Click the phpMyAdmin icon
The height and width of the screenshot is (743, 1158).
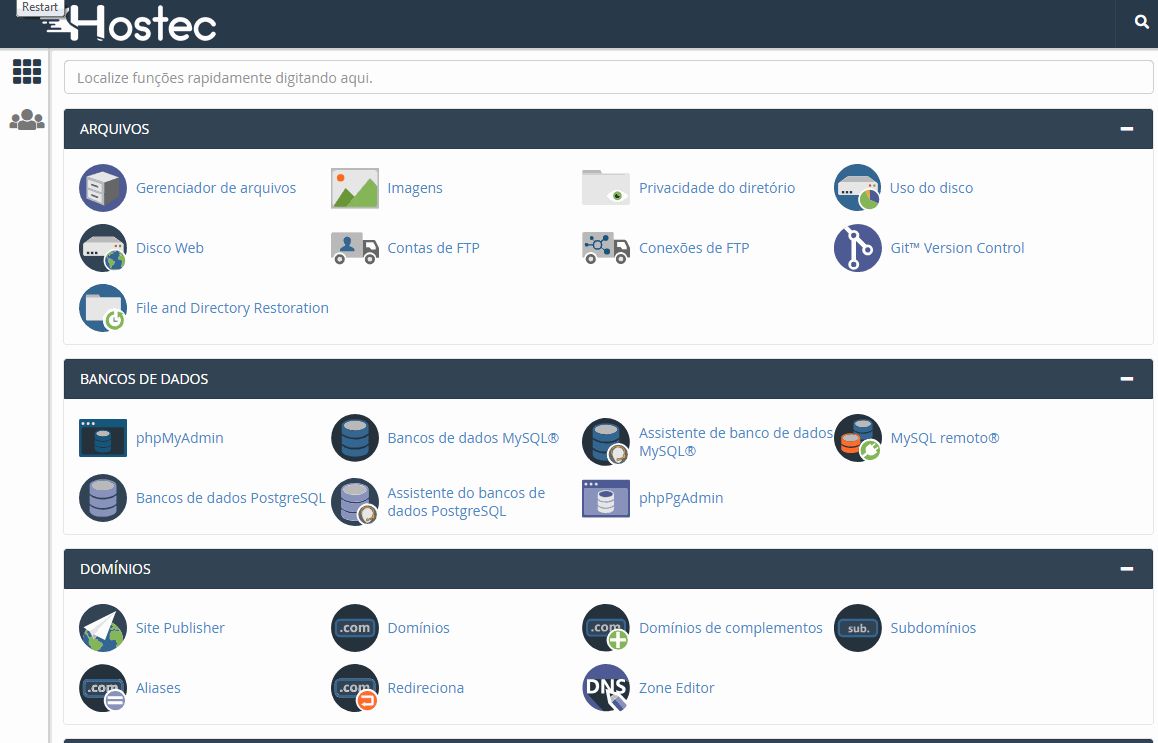[x=103, y=438]
